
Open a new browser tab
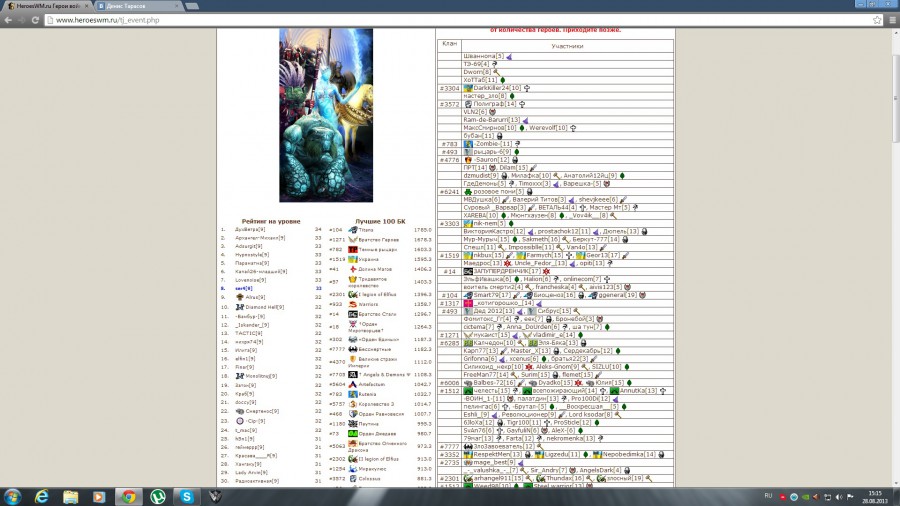pyautogui.click(x=192, y=6)
